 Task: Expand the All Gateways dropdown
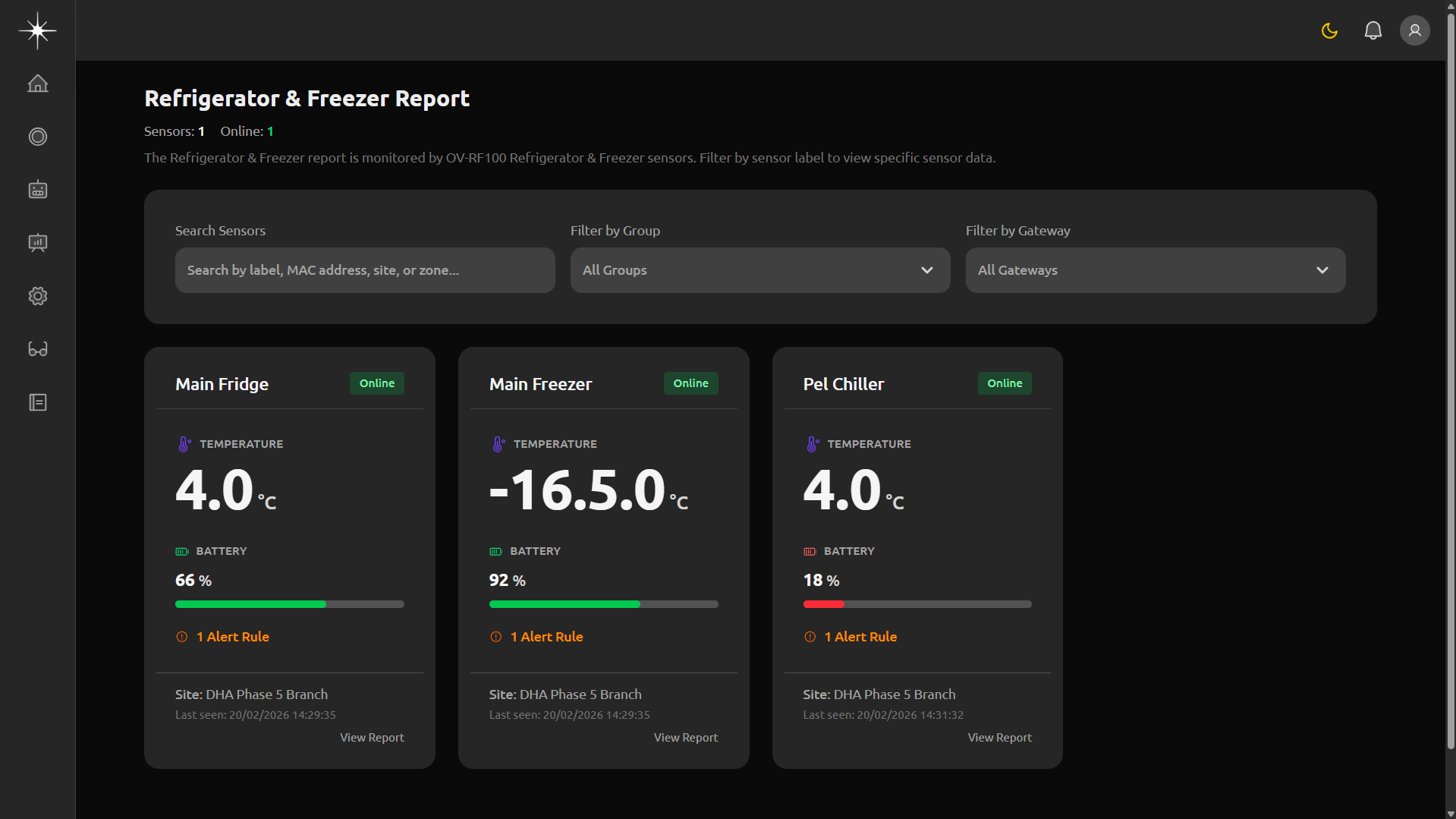[x=1155, y=270]
